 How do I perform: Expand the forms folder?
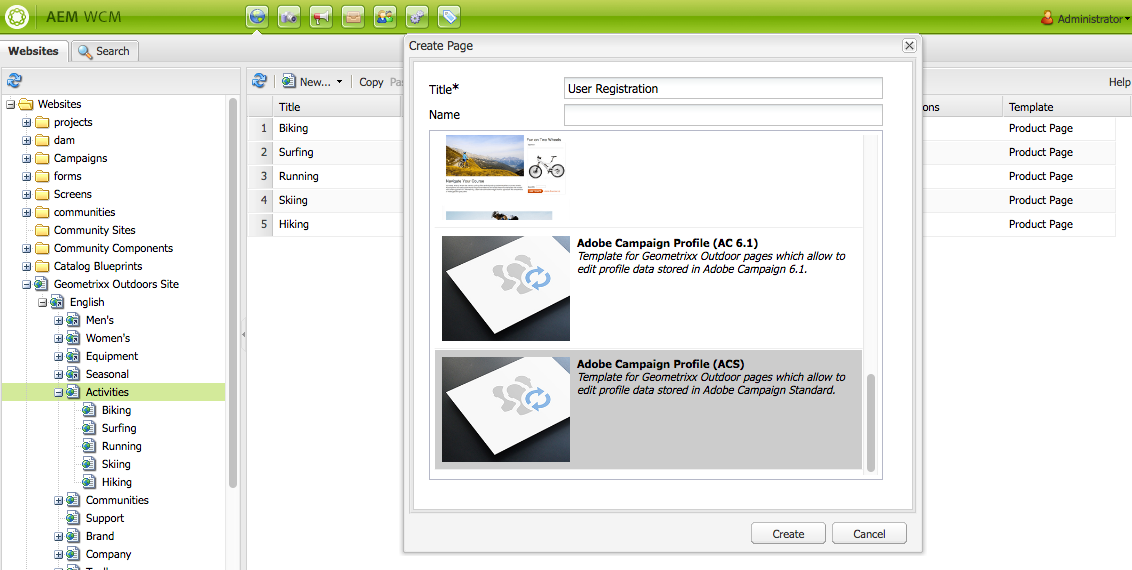pos(27,177)
